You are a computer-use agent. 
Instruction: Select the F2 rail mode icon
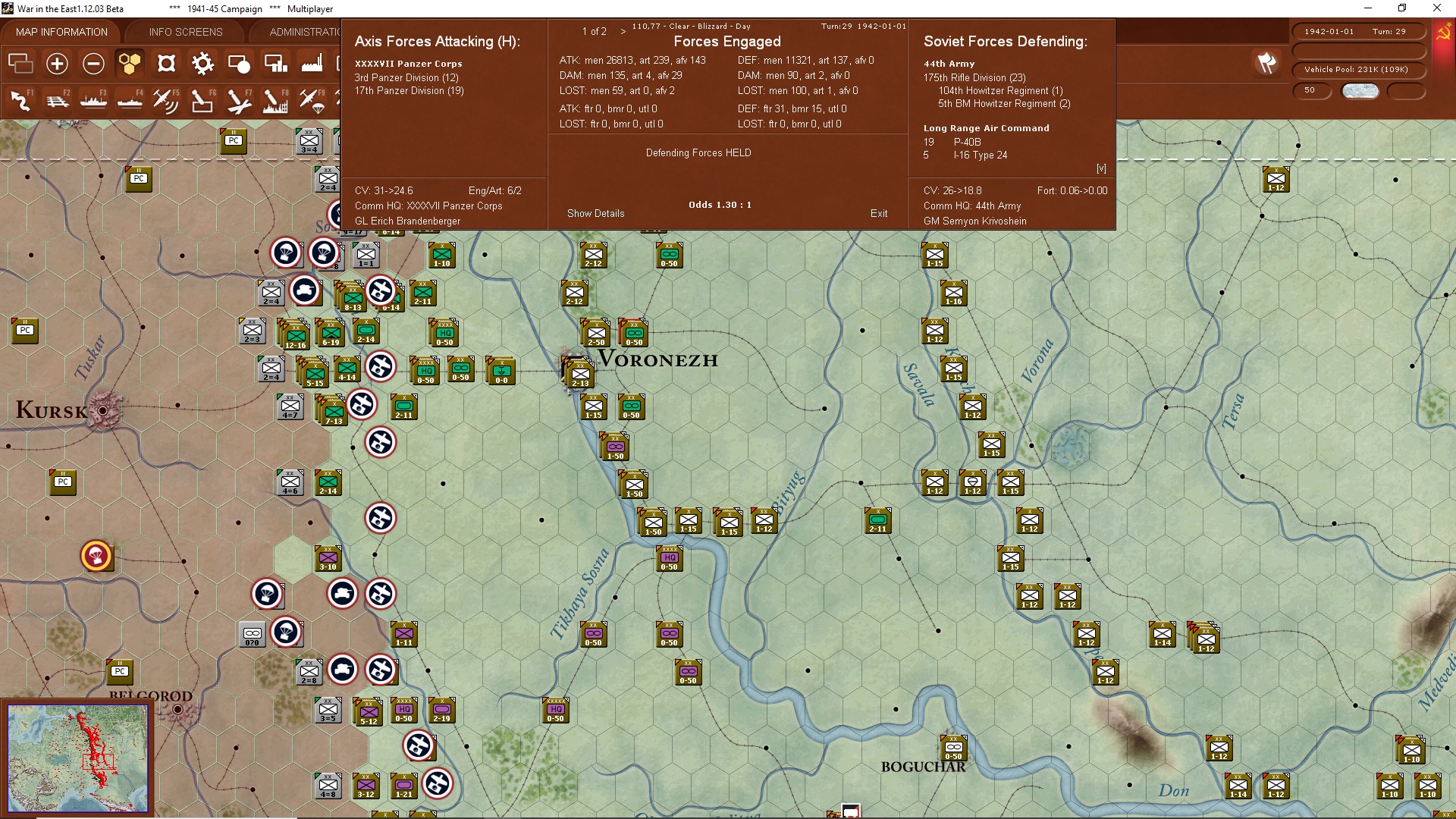tap(57, 100)
